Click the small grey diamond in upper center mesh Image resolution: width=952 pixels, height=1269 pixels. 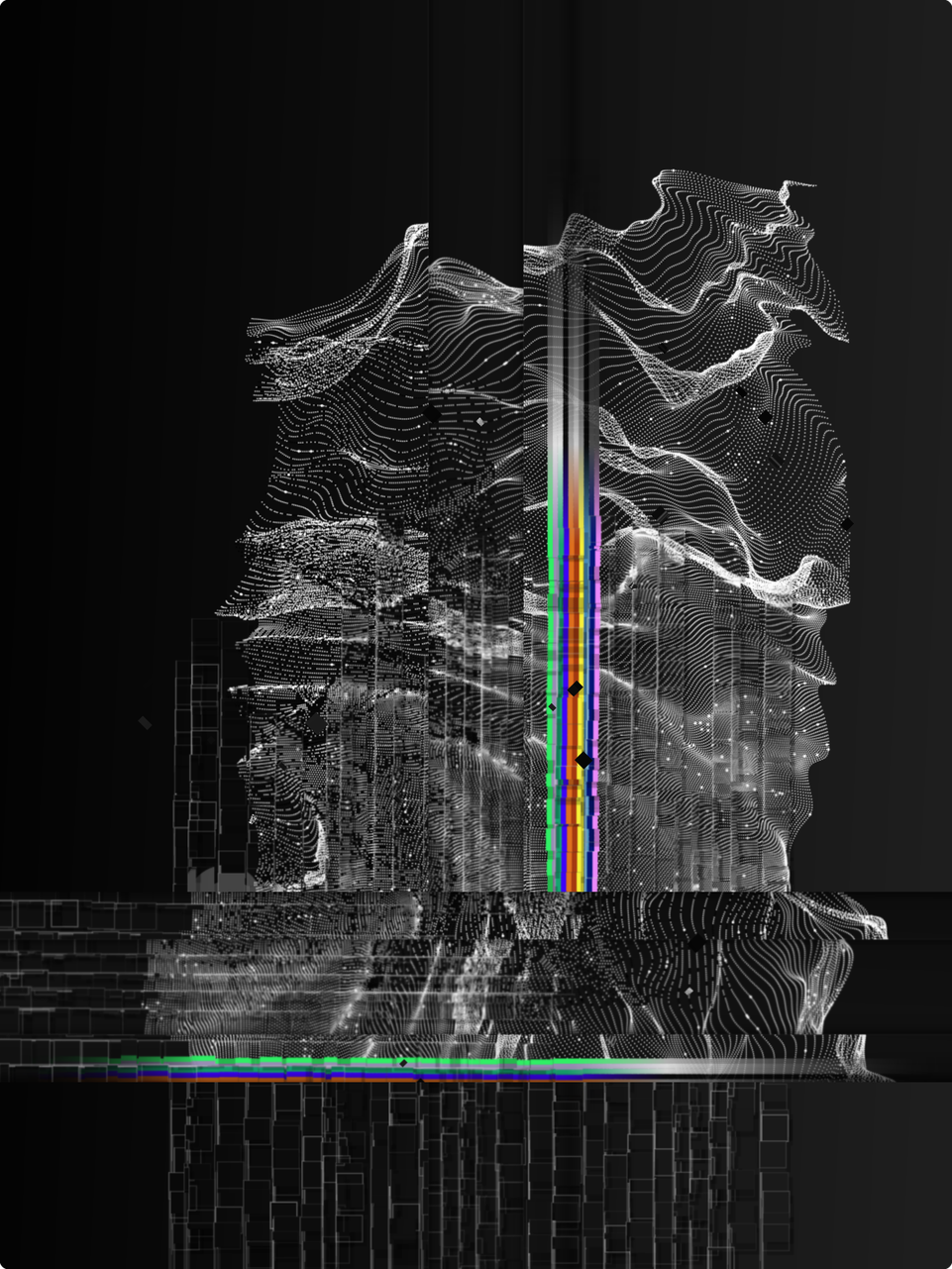tap(480, 421)
